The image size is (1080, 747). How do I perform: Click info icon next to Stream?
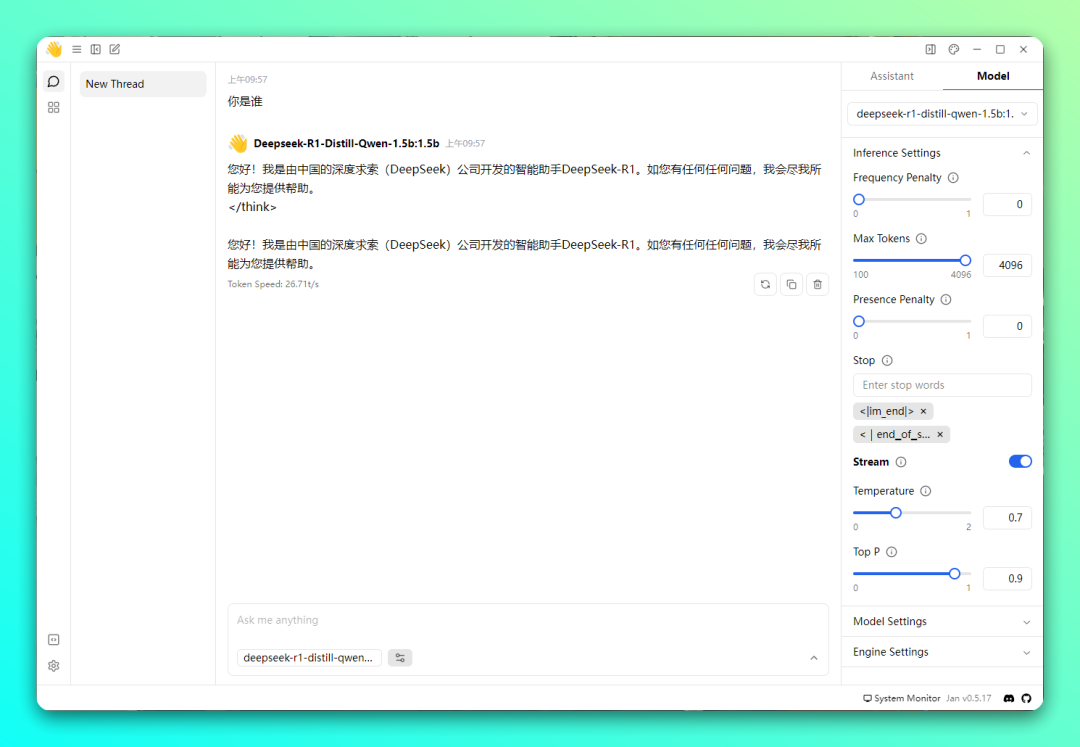pos(901,462)
